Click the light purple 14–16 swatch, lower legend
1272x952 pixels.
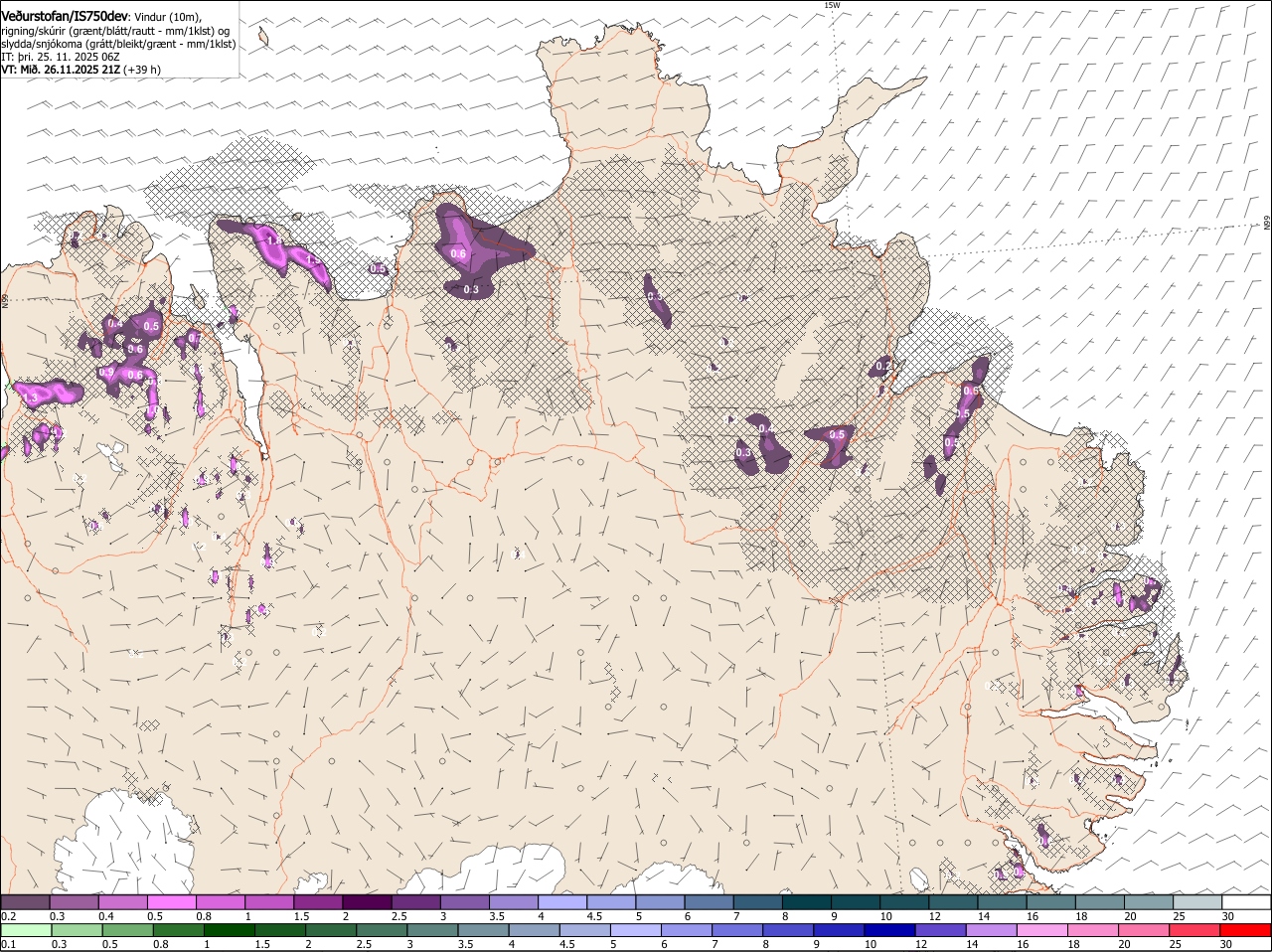991,930
